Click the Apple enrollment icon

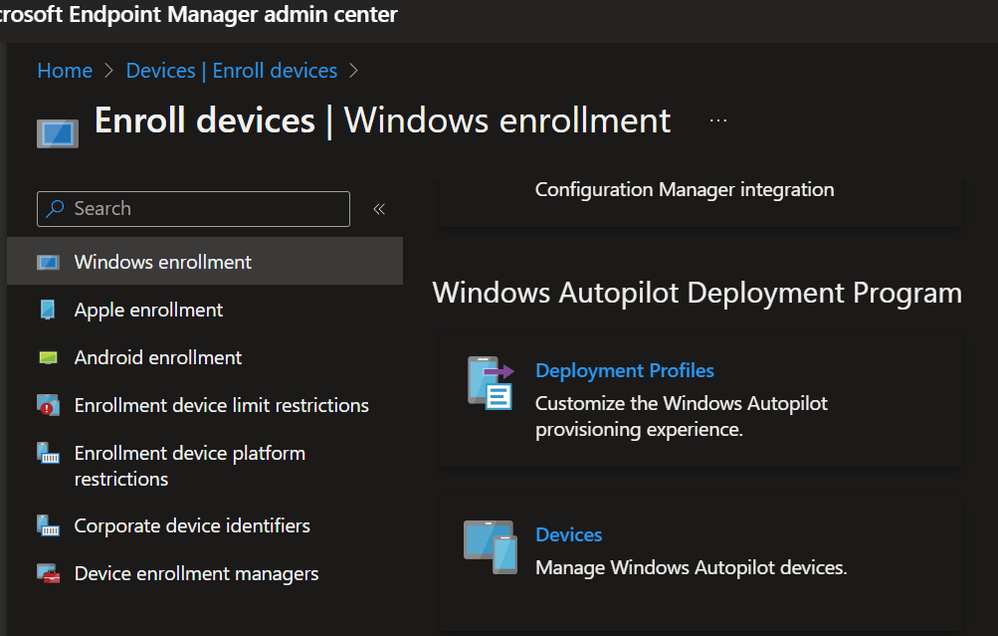coord(48,310)
